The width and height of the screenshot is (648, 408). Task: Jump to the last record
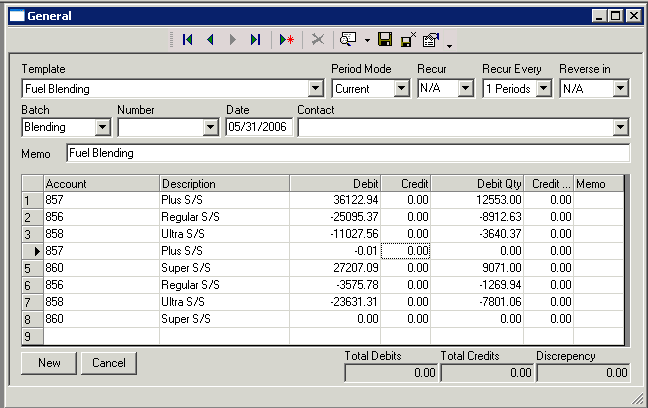pos(255,40)
